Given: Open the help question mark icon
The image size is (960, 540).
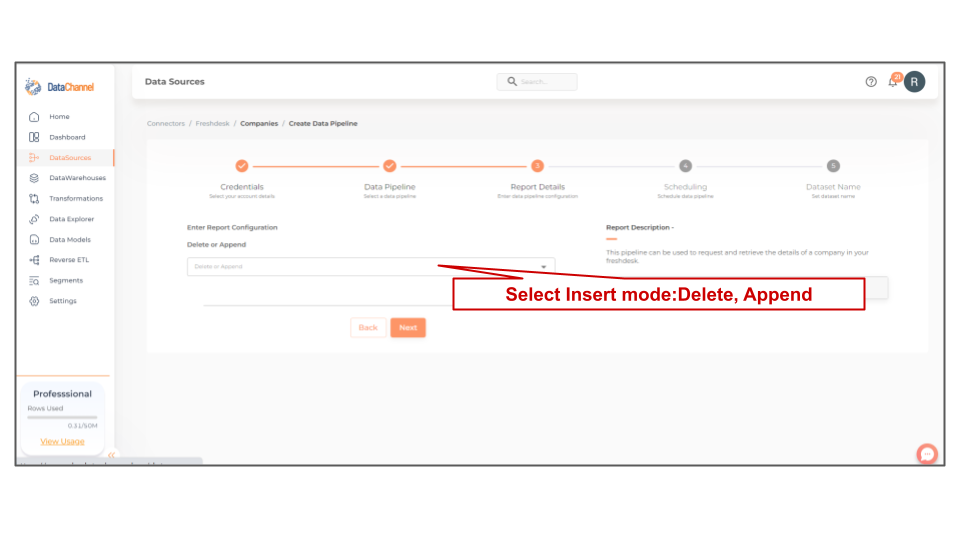Looking at the screenshot, I should click(x=871, y=81).
